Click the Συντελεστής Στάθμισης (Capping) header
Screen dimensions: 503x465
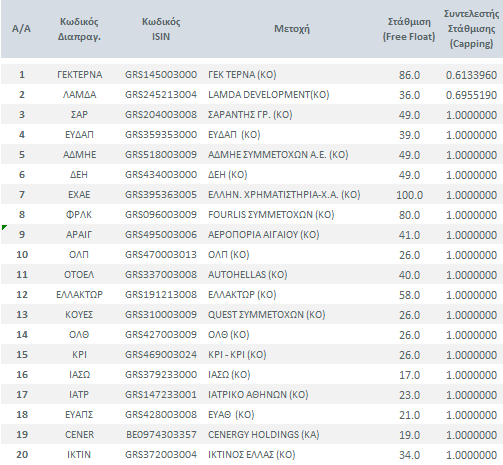click(x=471, y=29)
